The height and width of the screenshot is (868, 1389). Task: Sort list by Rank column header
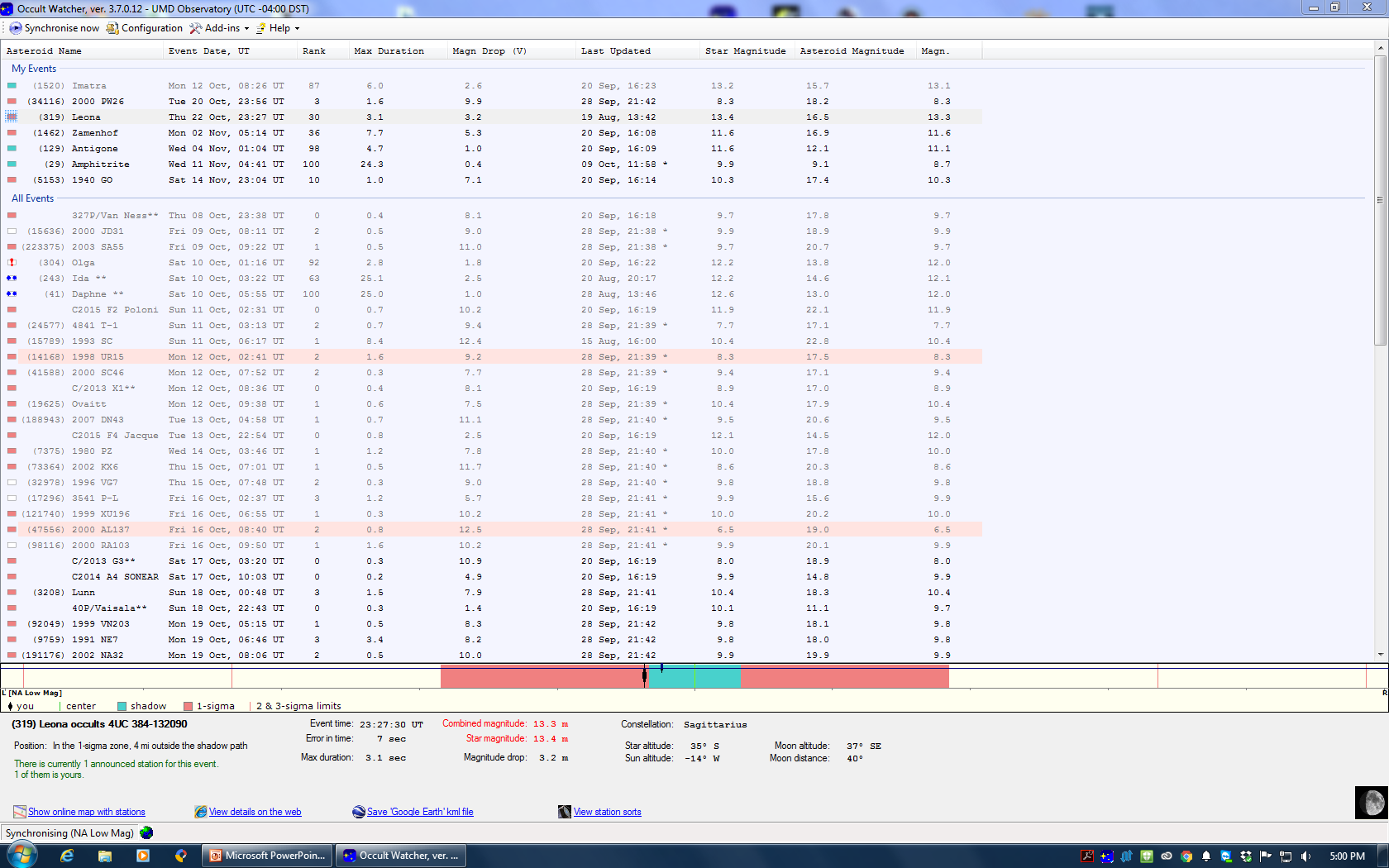[314, 51]
